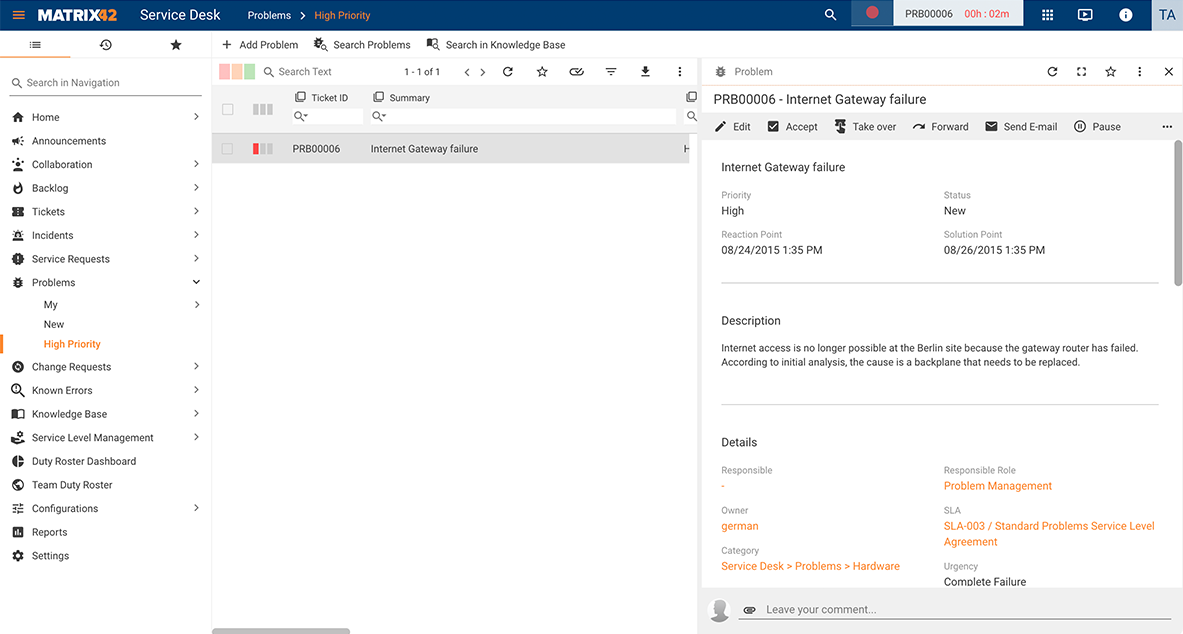Select the checkbox of row PRB00006
This screenshot has height=634, width=1183.
(227, 148)
